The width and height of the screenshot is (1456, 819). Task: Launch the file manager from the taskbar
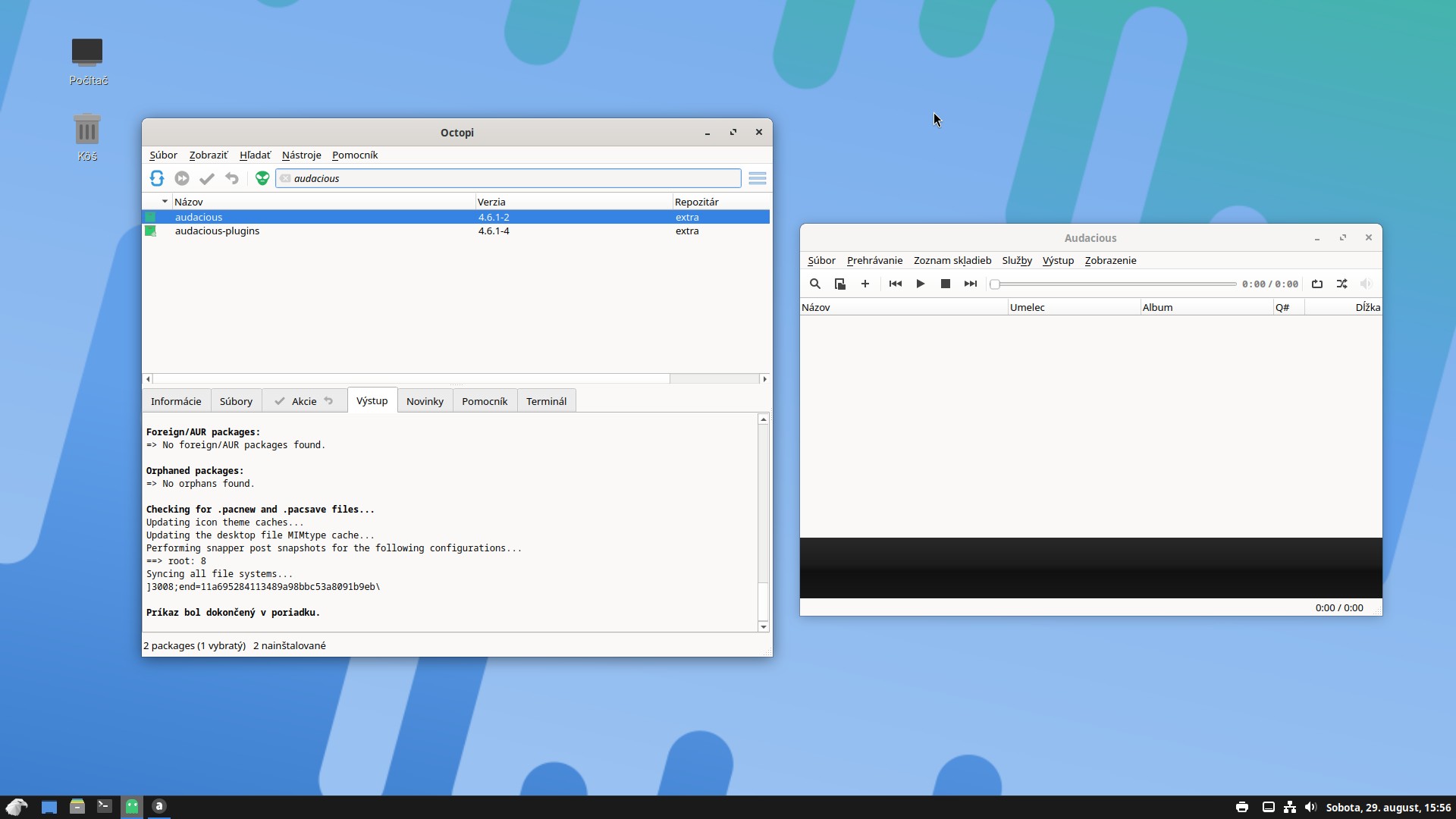coord(77,807)
